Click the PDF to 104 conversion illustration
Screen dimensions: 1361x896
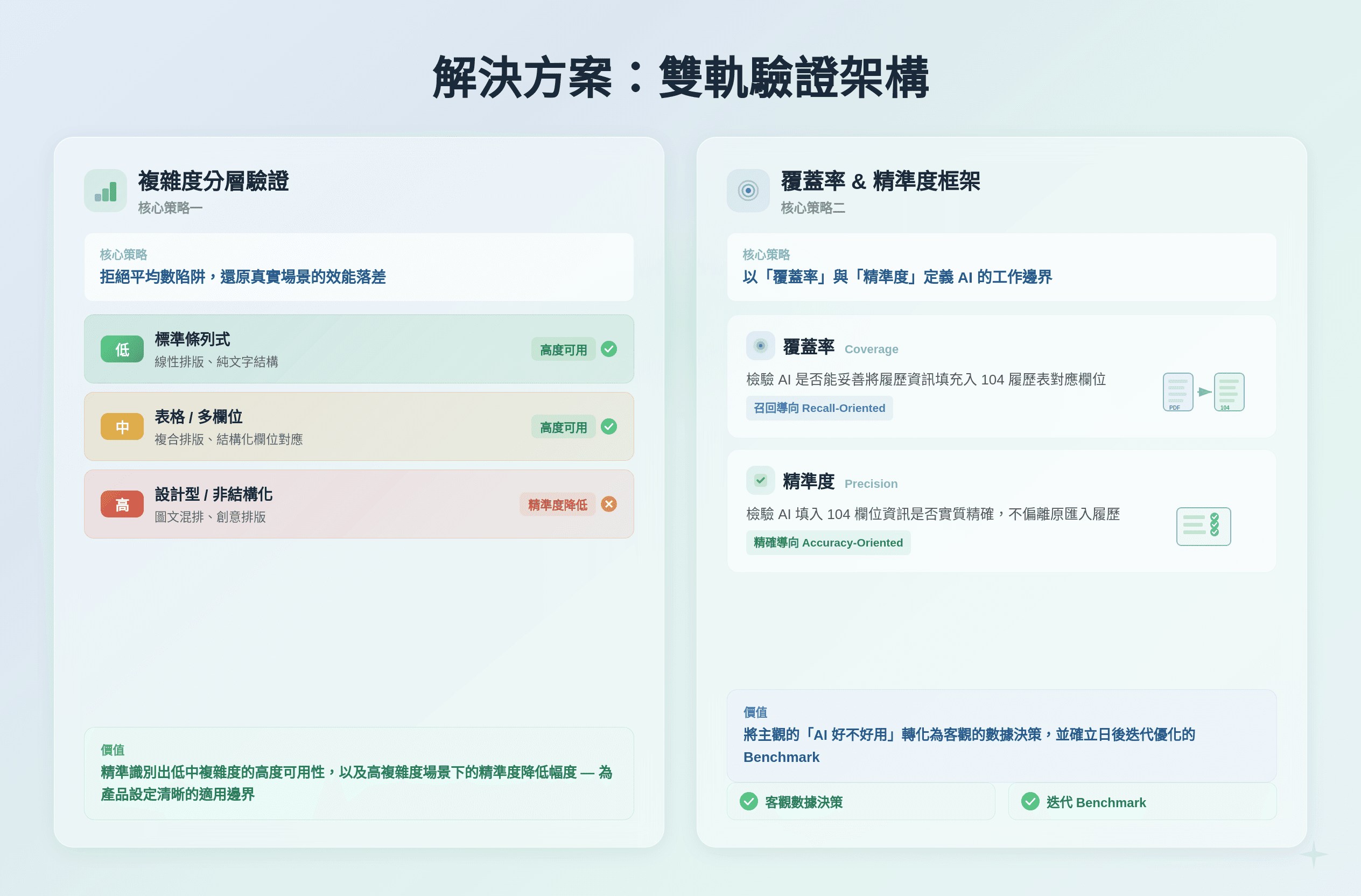(x=1203, y=392)
